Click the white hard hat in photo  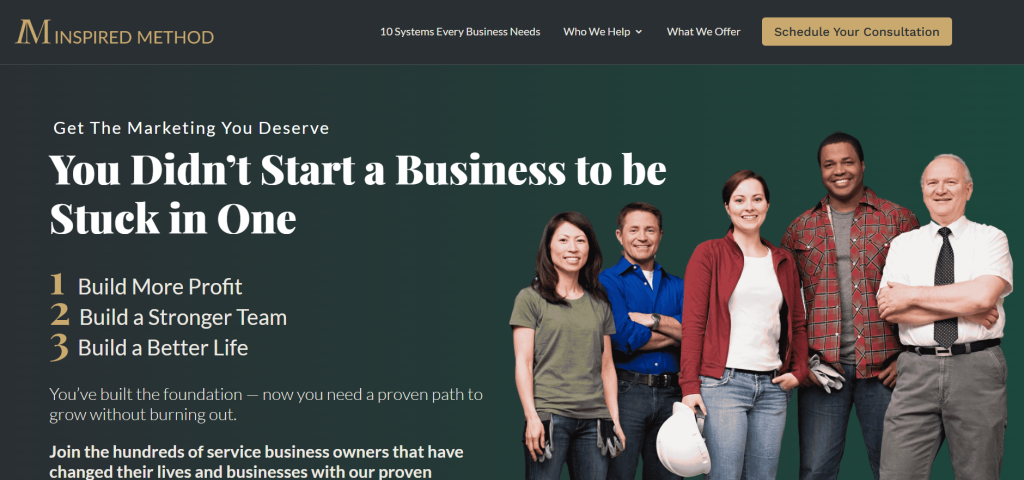pos(682,439)
